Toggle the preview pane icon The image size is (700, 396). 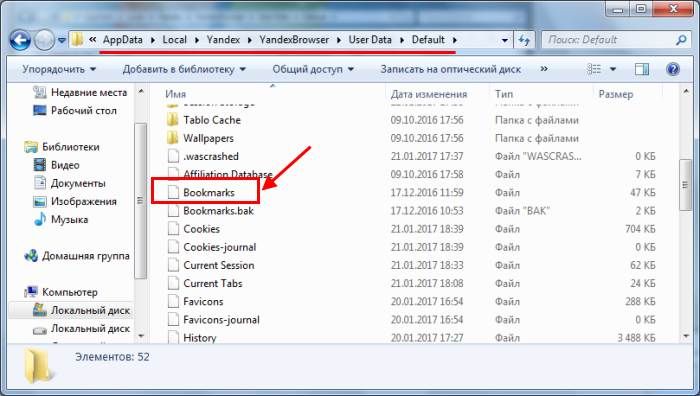click(642, 69)
